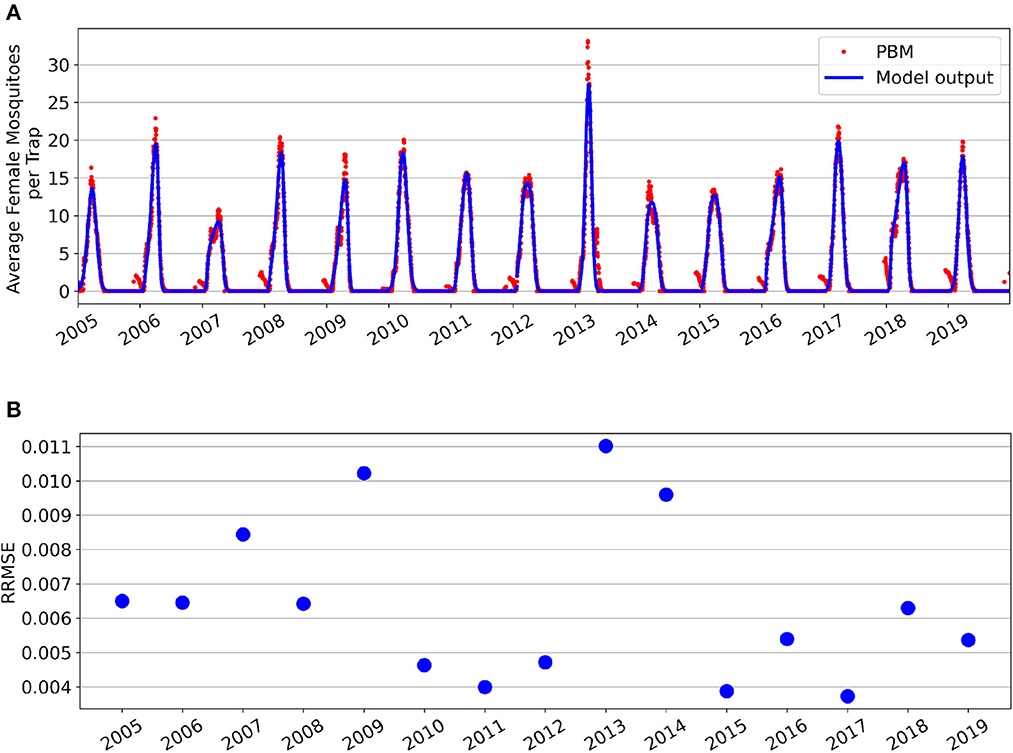Click the 2009 RRMSE data point
This screenshot has width=1013, height=753.
tap(364, 473)
